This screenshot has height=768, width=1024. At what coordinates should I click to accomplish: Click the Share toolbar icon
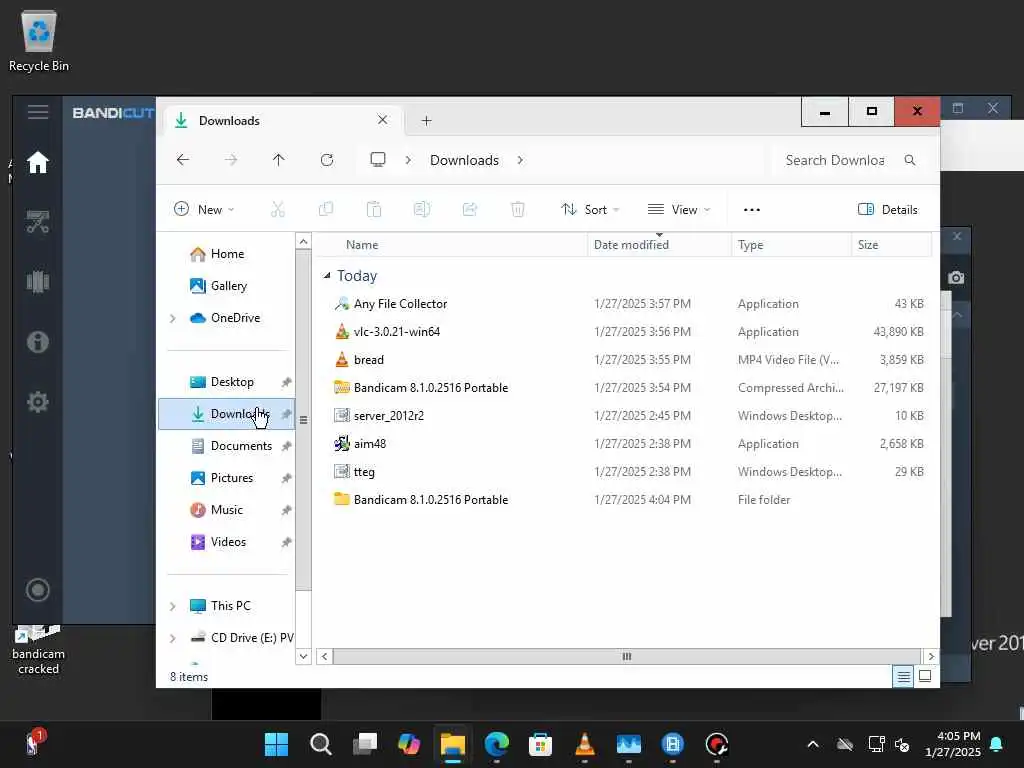tap(470, 209)
